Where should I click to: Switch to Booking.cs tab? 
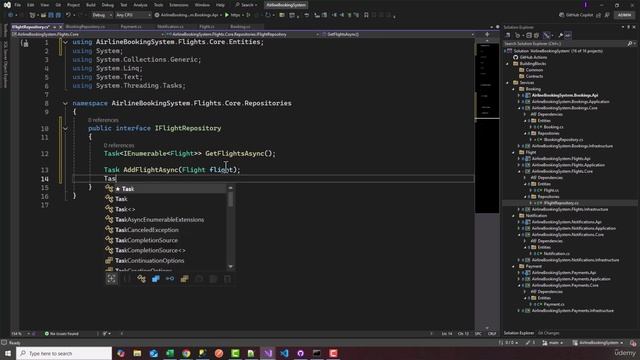coord(240,27)
